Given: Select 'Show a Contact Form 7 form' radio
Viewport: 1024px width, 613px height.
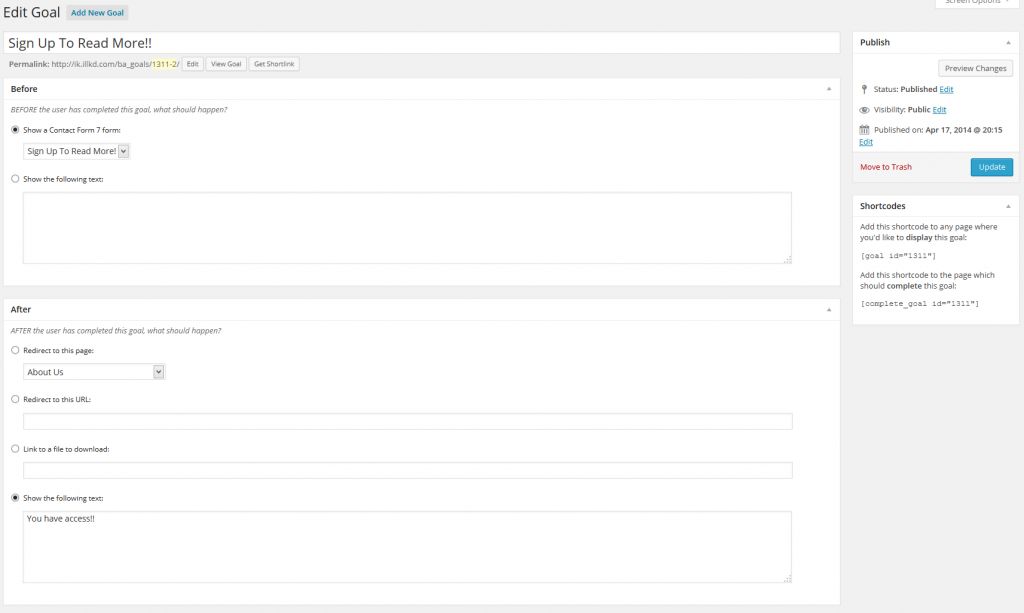Looking at the screenshot, I should click(x=14, y=130).
